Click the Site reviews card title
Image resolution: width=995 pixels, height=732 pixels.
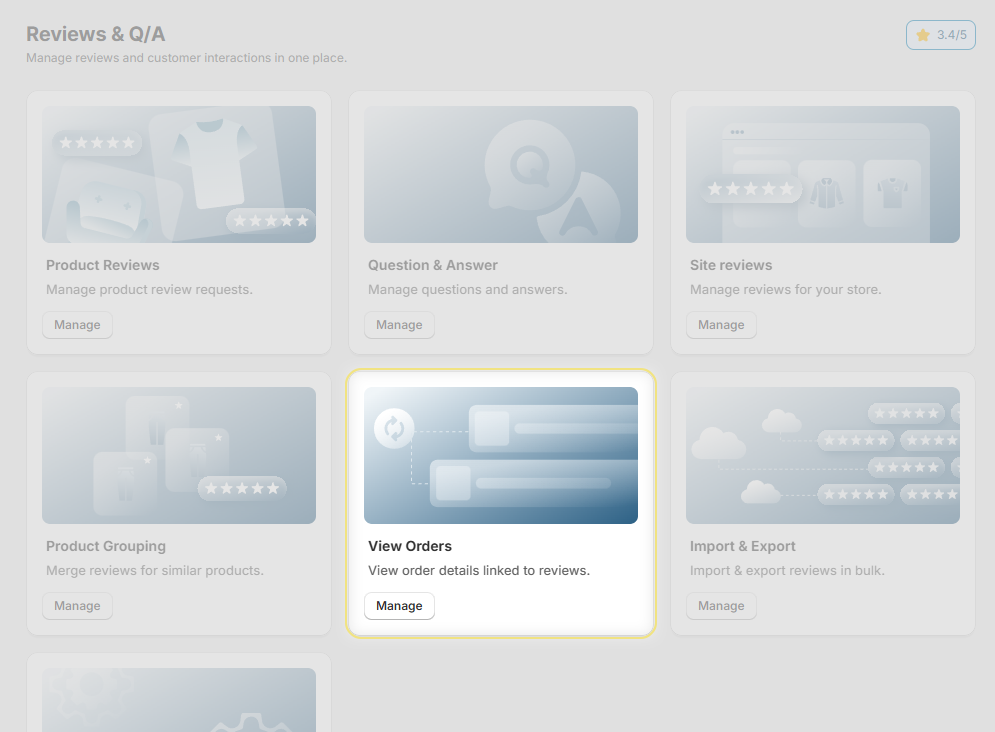point(731,265)
